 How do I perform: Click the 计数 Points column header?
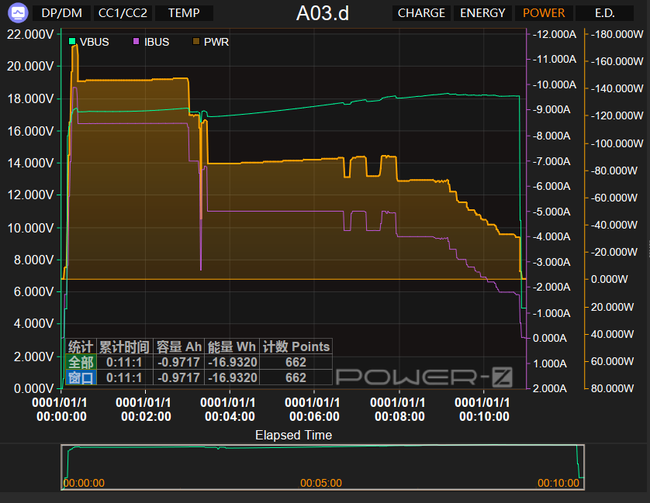click(296, 347)
